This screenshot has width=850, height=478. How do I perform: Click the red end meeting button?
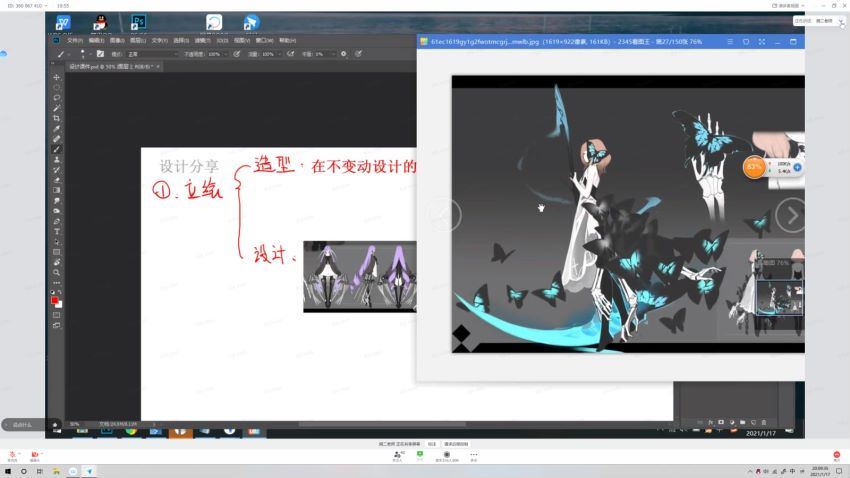[x=836, y=456]
